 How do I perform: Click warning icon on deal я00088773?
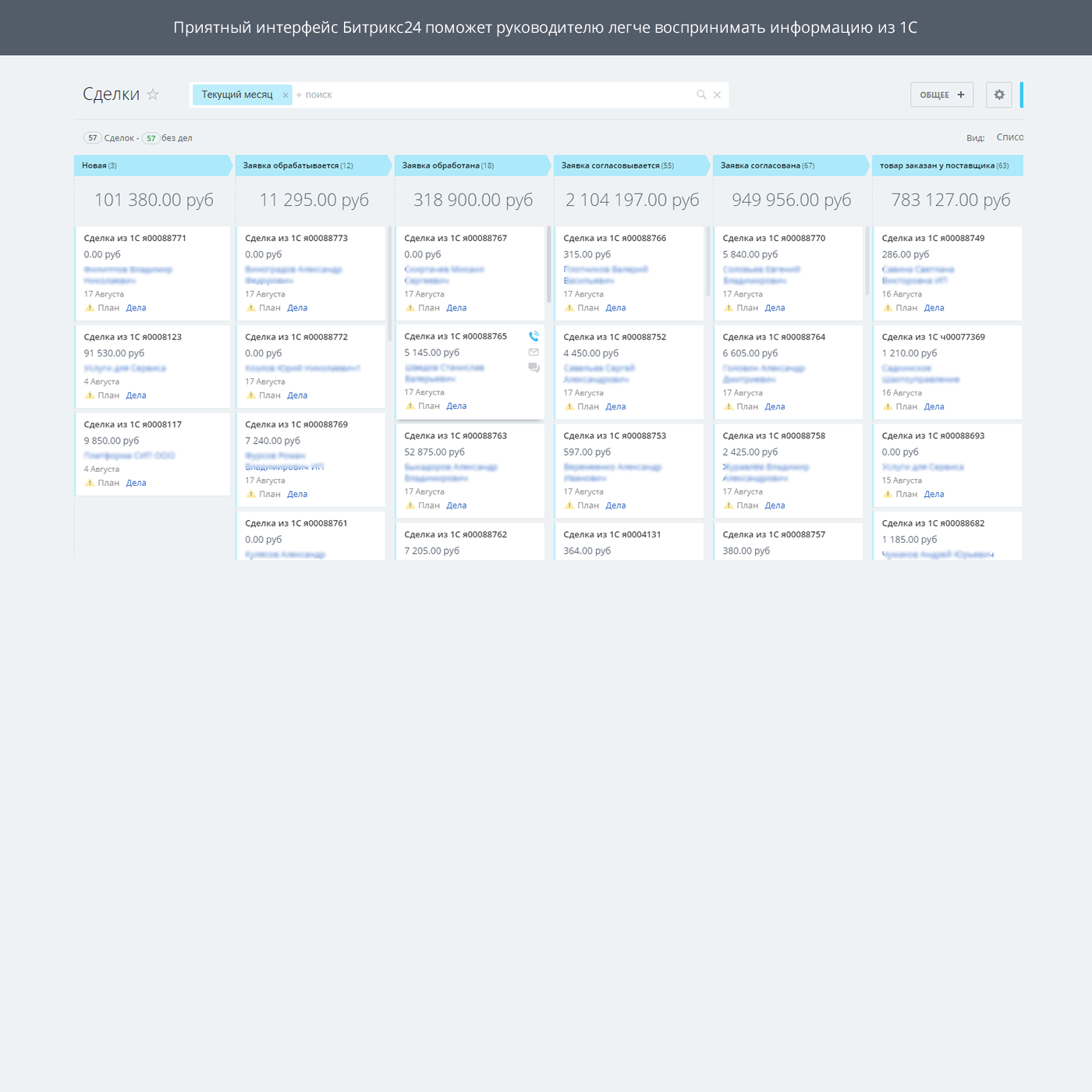251,308
